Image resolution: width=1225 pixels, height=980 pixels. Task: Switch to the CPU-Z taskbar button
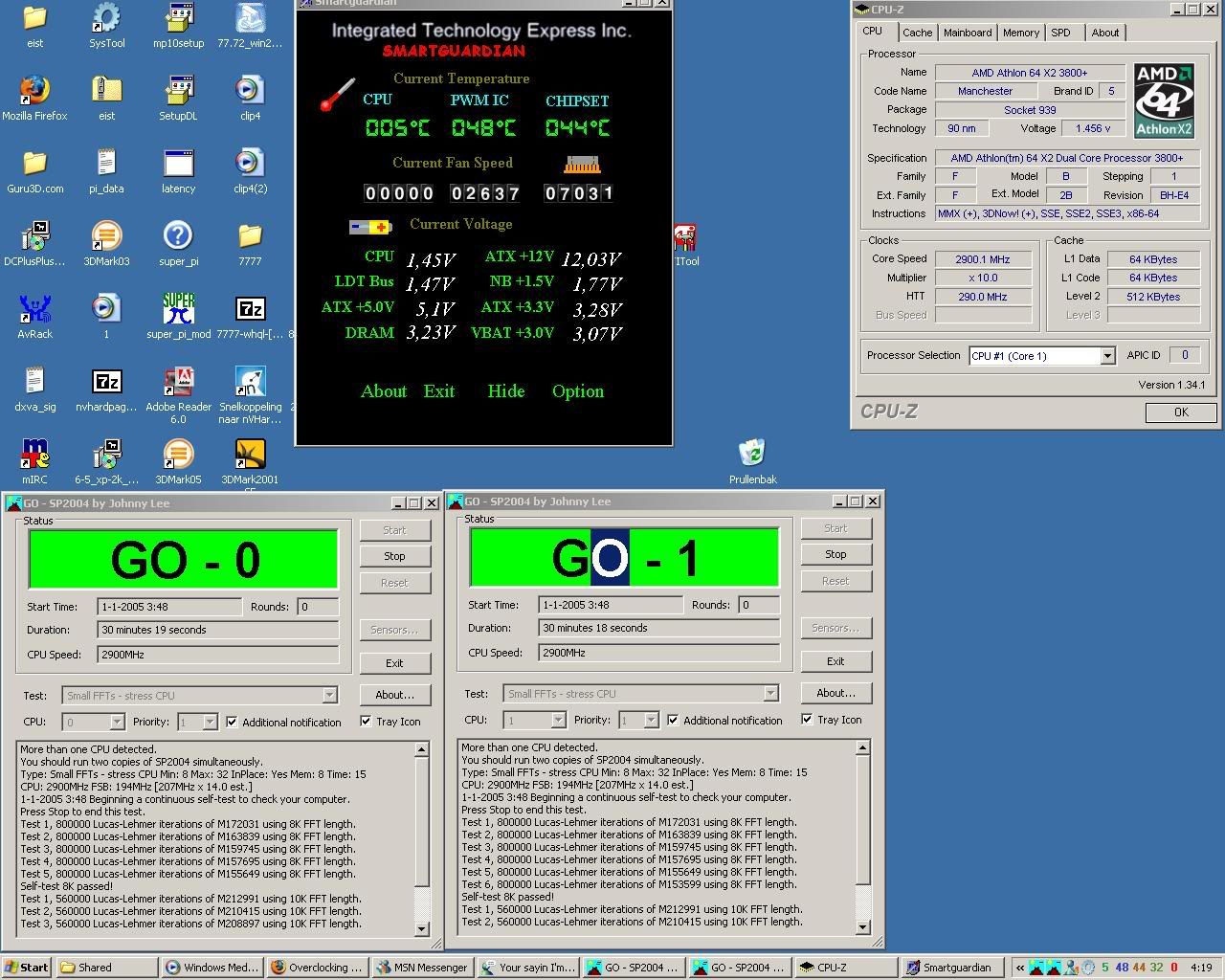[845, 968]
